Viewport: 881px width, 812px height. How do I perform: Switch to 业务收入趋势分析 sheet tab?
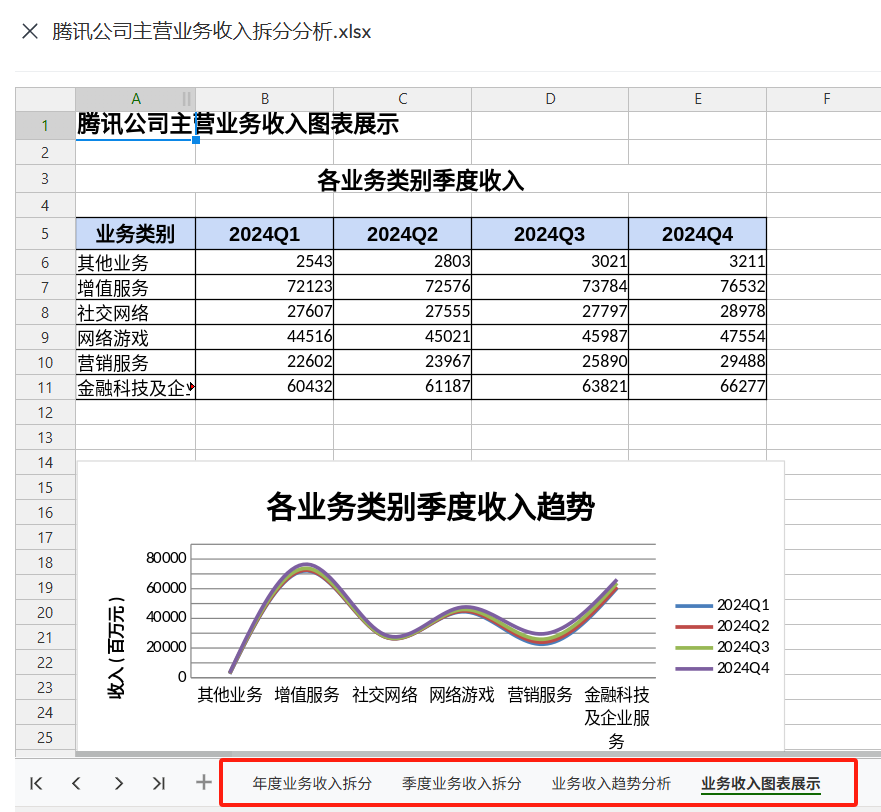pyautogui.click(x=611, y=783)
